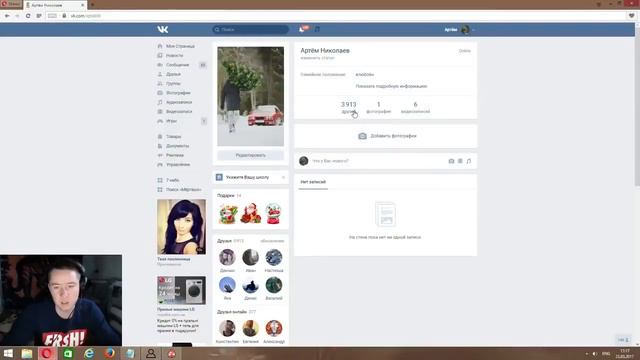Open friend Василий's avatar
The width and height of the screenshot is (640, 360).
point(273,285)
